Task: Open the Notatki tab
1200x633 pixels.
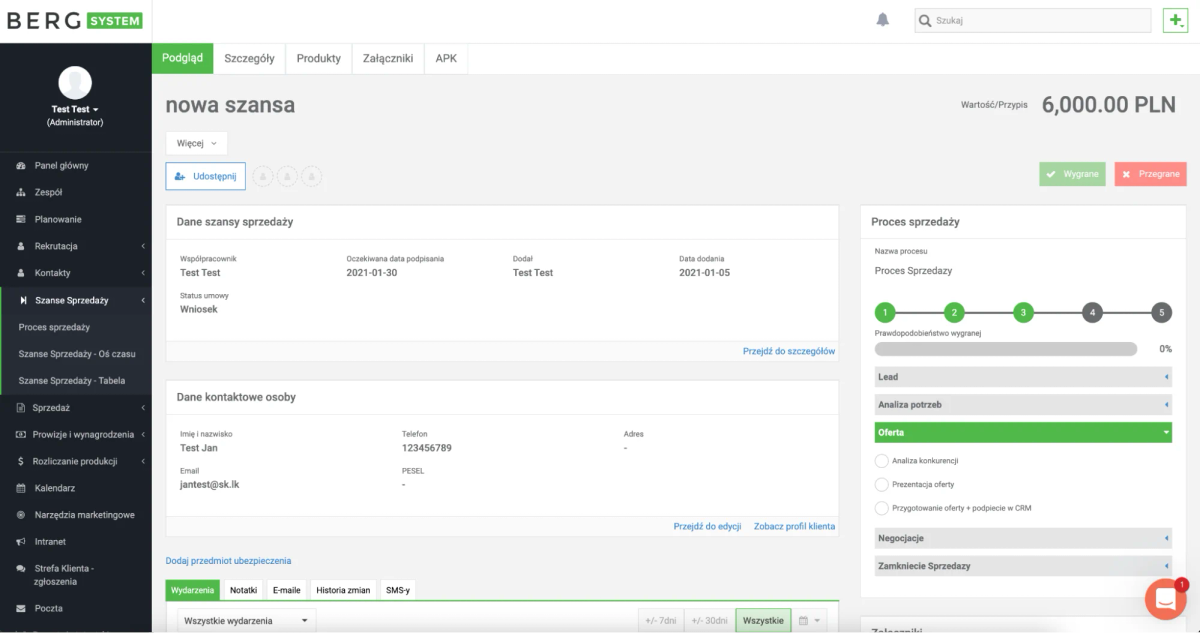Action: click(x=244, y=590)
